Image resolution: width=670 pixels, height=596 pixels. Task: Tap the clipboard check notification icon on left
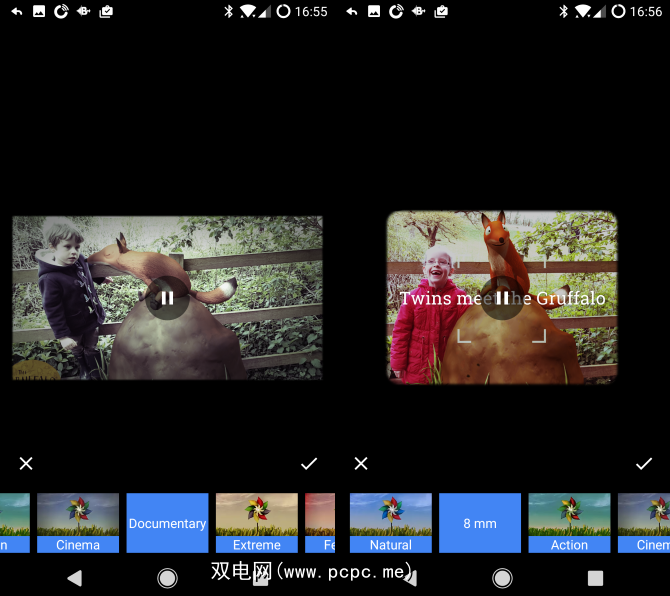click(106, 12)
